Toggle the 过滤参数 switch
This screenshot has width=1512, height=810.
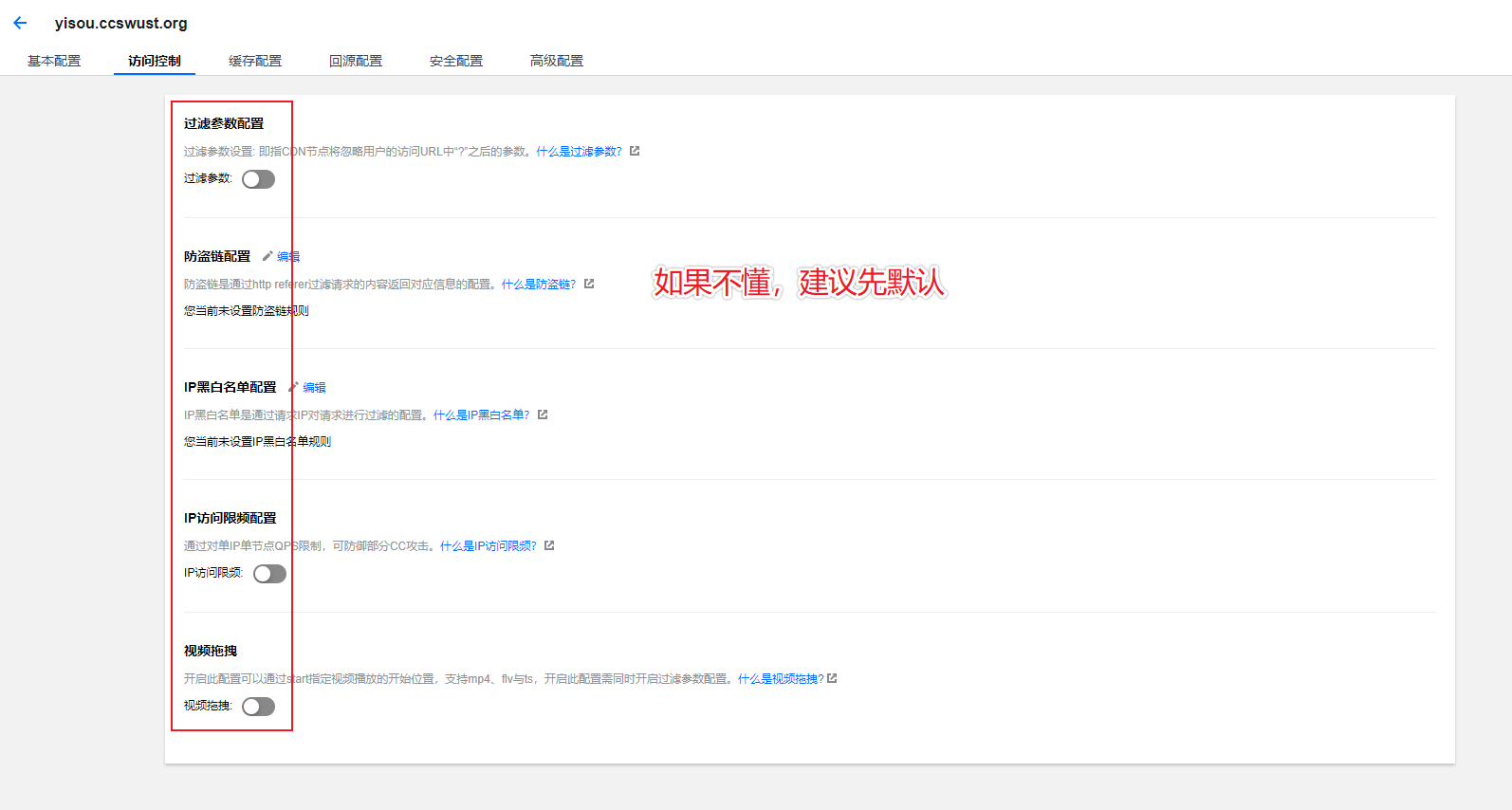click(258, 179)
